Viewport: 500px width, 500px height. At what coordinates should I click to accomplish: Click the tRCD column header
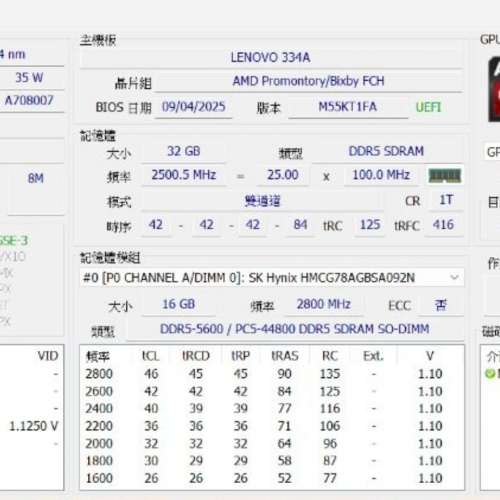[196, 356]
